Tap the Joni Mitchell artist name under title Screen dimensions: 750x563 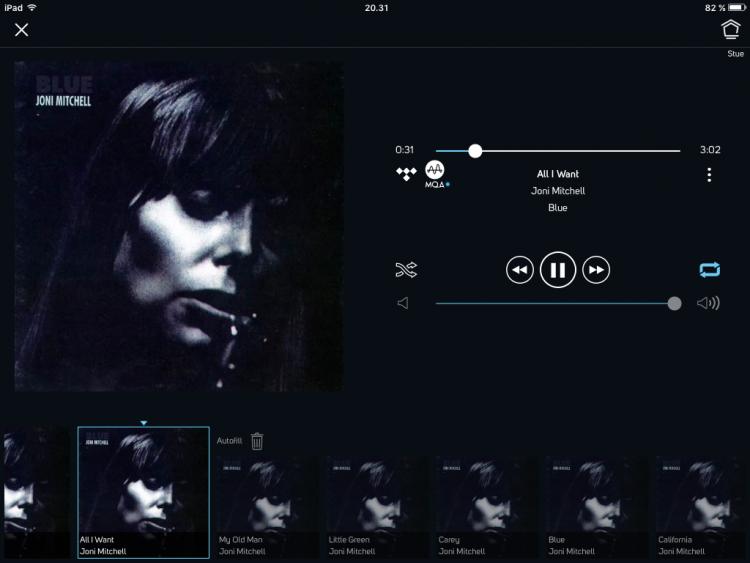[x=558, y=191]
